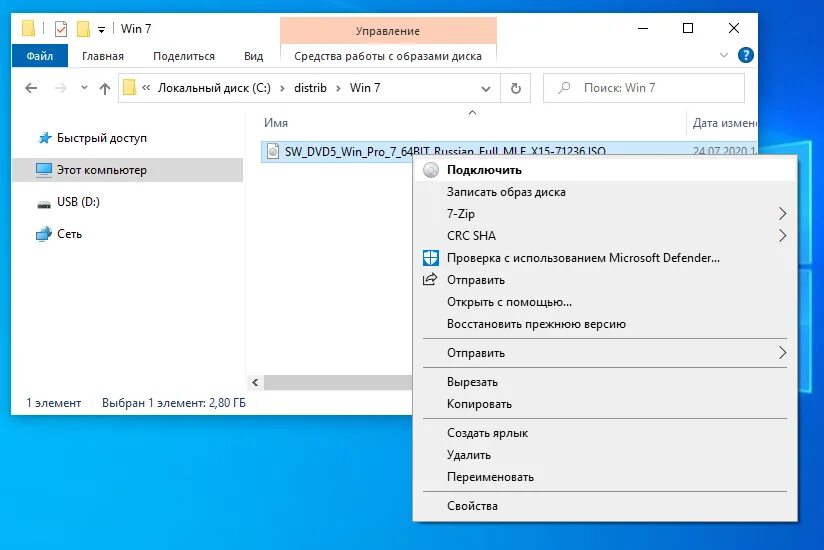Click the chevron between distrib and Win 7

[338, 88]
